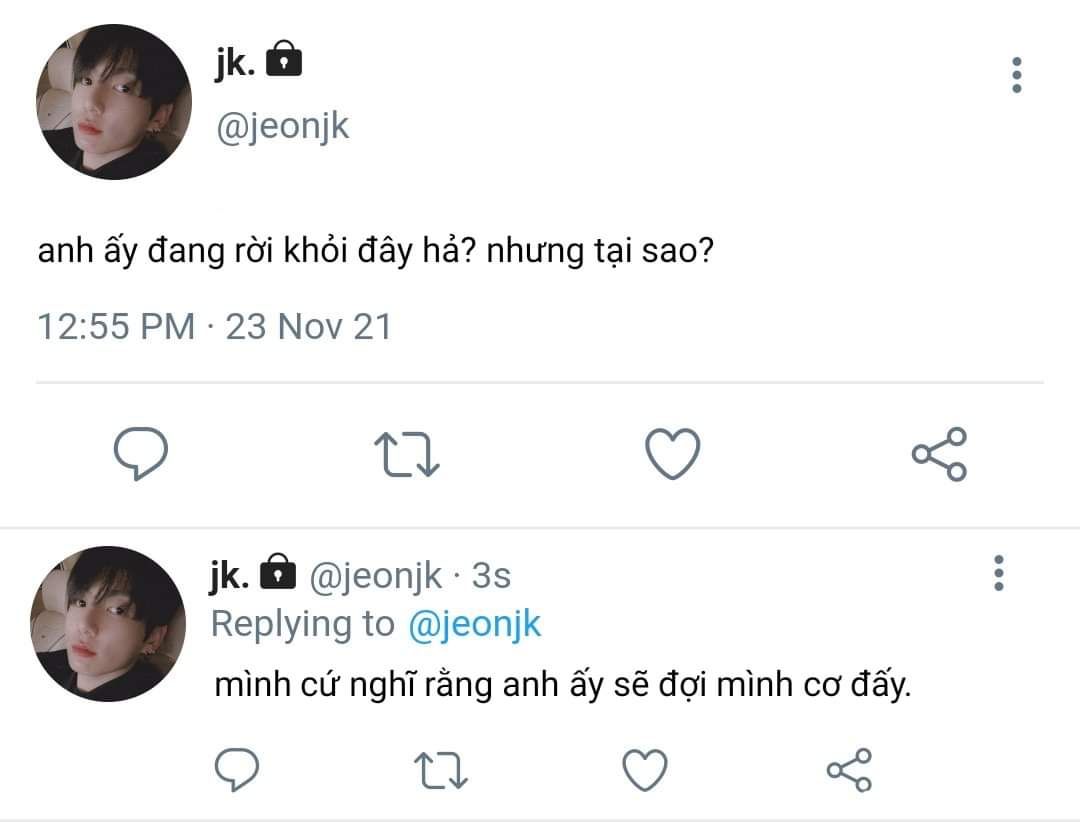Share the reply tweet
This screenshot has width=1080, height=822.
click(x=849, y=770)
